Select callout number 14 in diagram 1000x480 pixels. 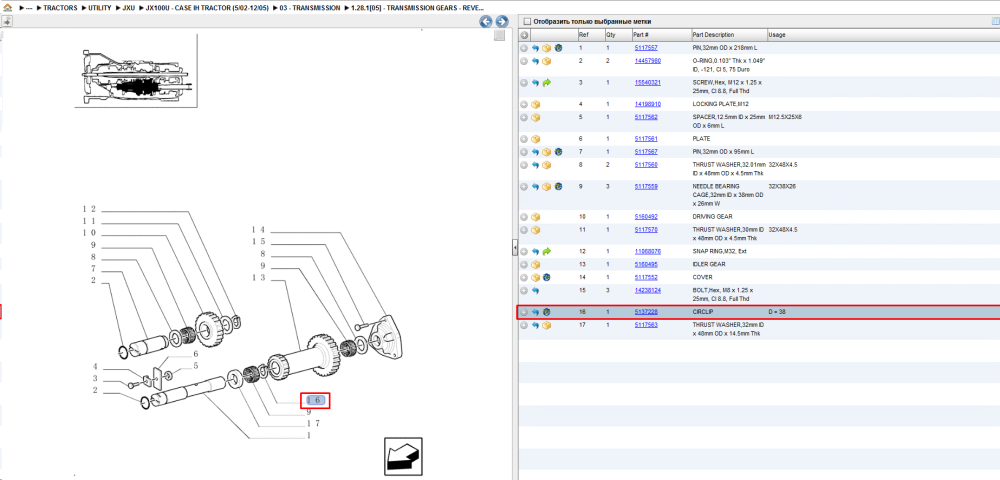[258, 229]
